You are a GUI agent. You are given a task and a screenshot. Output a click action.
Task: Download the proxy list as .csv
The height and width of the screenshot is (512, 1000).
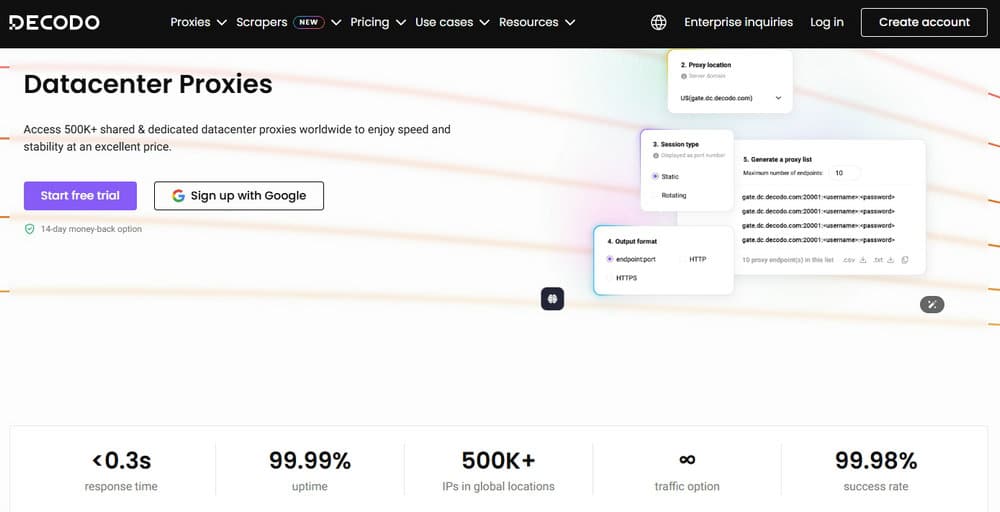[854, 260]
